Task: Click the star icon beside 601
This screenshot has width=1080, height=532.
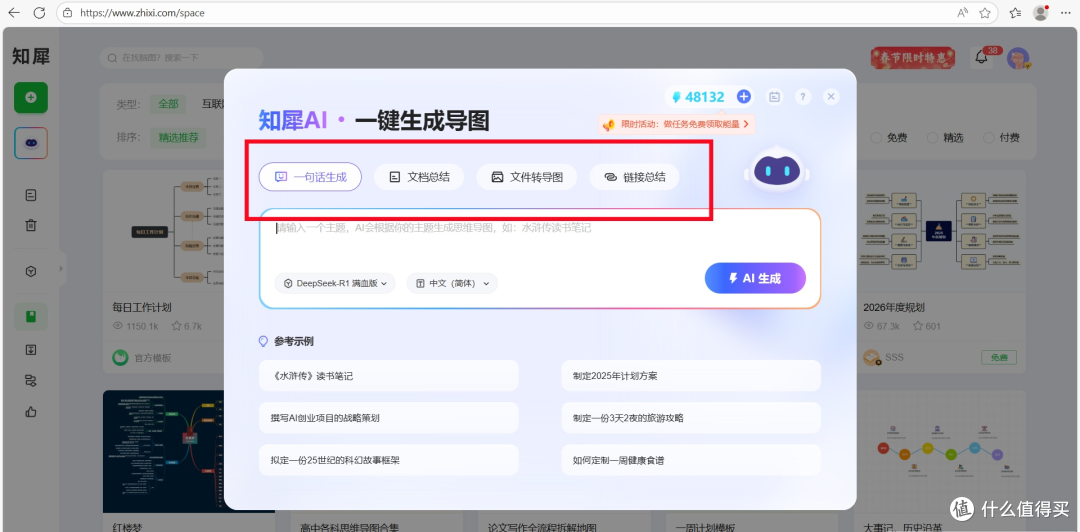Action: pos(919,325)
